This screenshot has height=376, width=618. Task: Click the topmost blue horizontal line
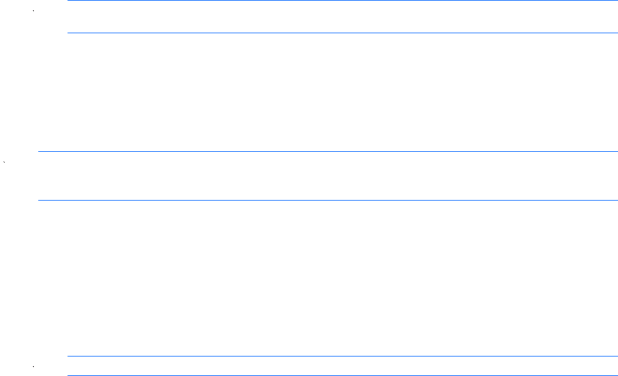pyautogui.click(x=343, y=0)
